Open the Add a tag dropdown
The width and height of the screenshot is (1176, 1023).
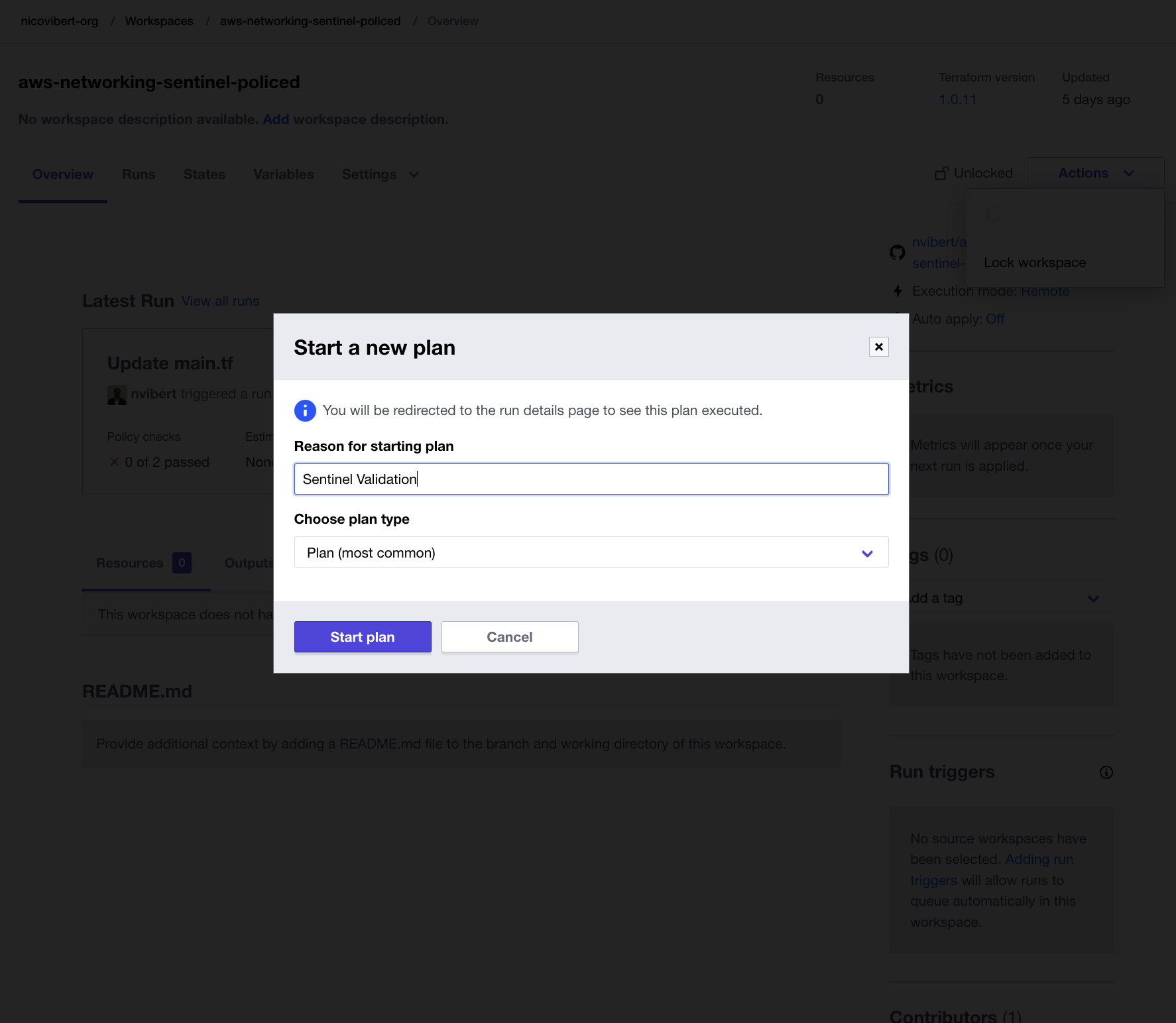coord(1093,599)
